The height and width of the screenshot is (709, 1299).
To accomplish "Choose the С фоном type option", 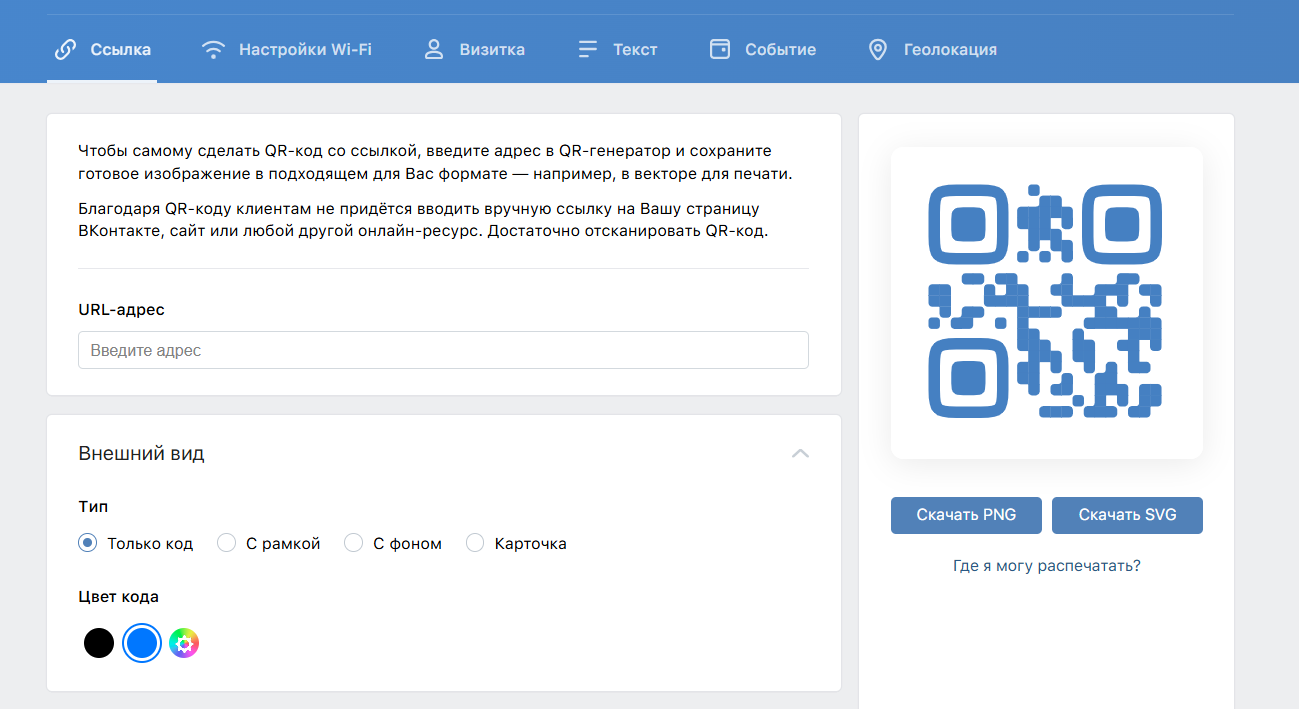I will point(353,543).
